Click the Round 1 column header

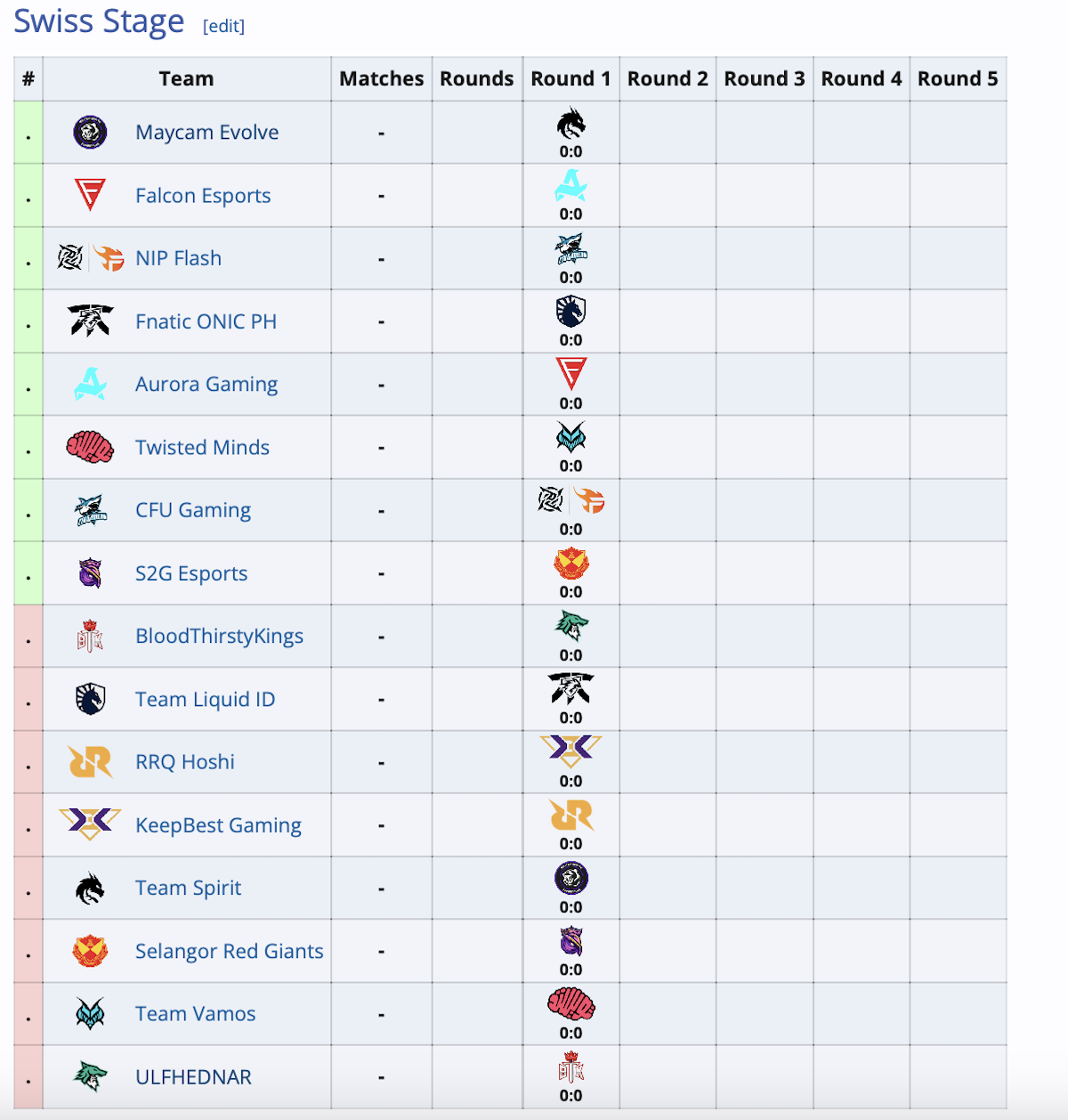(570, 78)
